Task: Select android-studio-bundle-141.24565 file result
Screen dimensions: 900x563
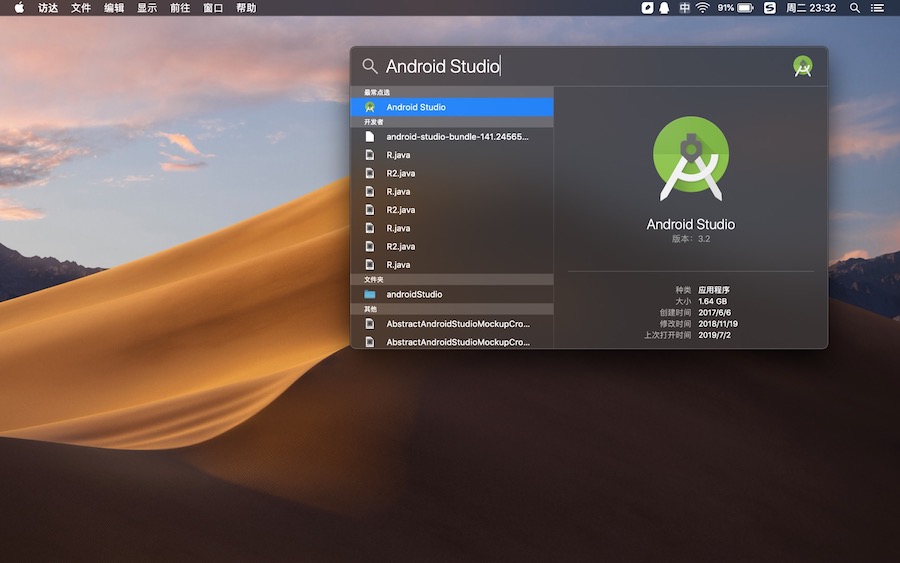Action: [x=452, y=137]
